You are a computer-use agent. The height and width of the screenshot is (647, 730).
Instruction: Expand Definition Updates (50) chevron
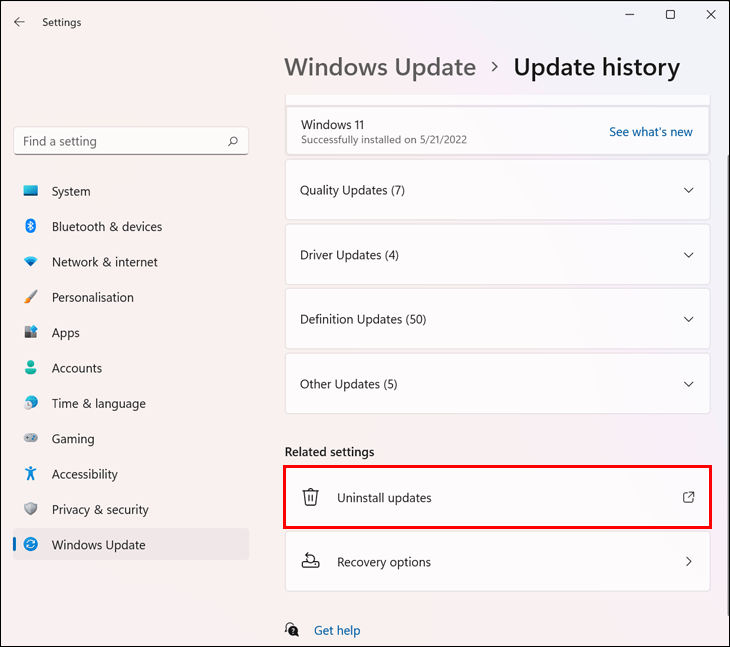[689, 319]
